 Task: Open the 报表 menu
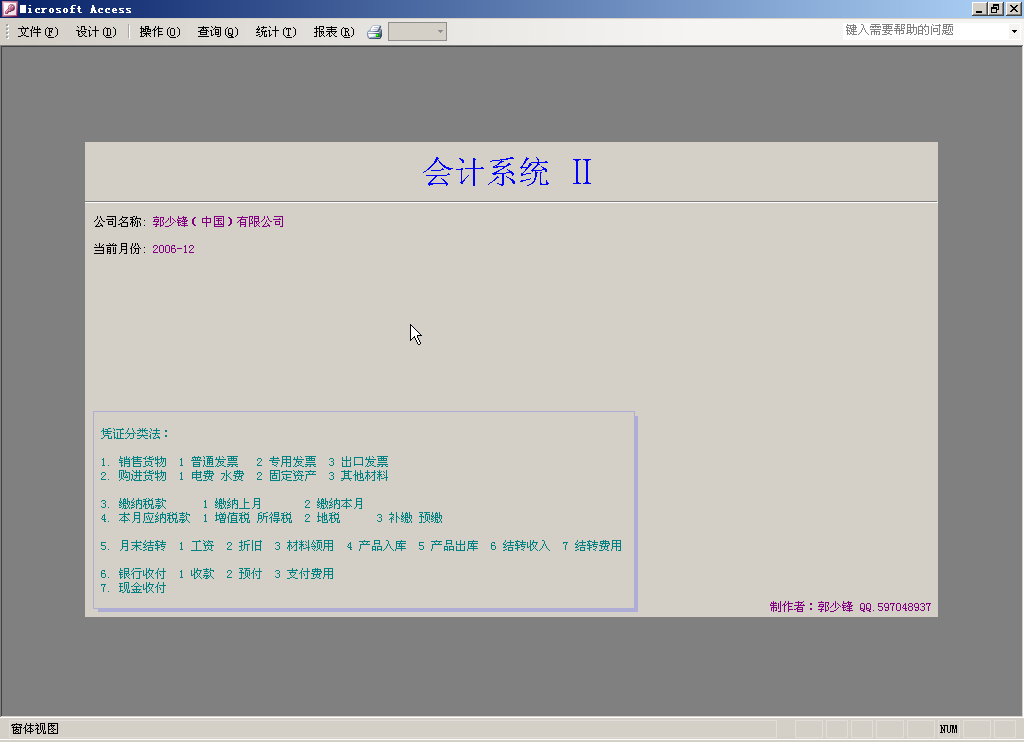coord(334,32)
